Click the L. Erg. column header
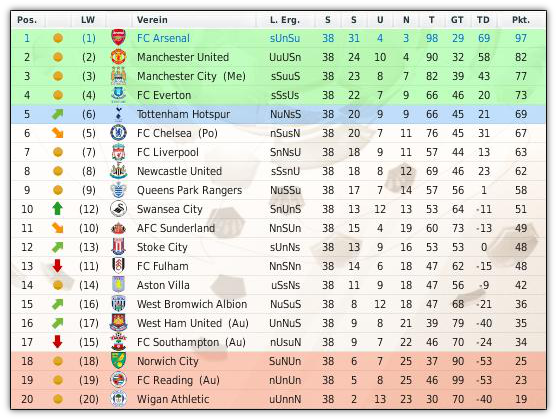557x420 pixels. coord(285,20)
